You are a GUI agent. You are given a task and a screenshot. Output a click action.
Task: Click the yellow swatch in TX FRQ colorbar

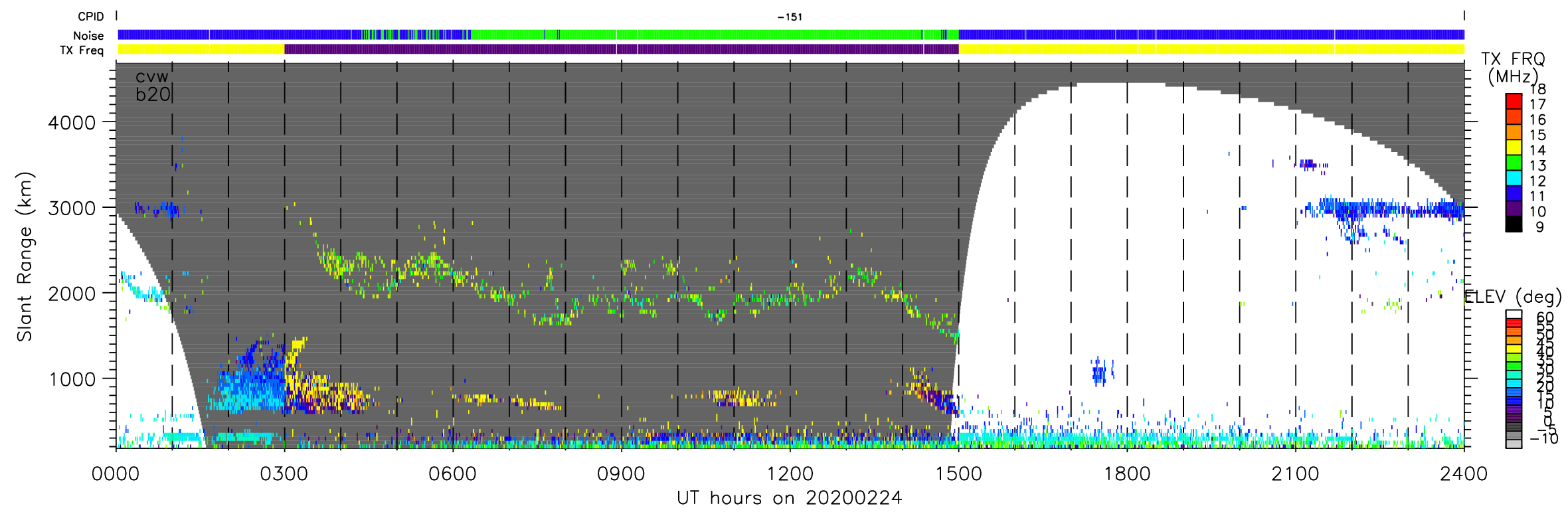(x=1513, y=147)
